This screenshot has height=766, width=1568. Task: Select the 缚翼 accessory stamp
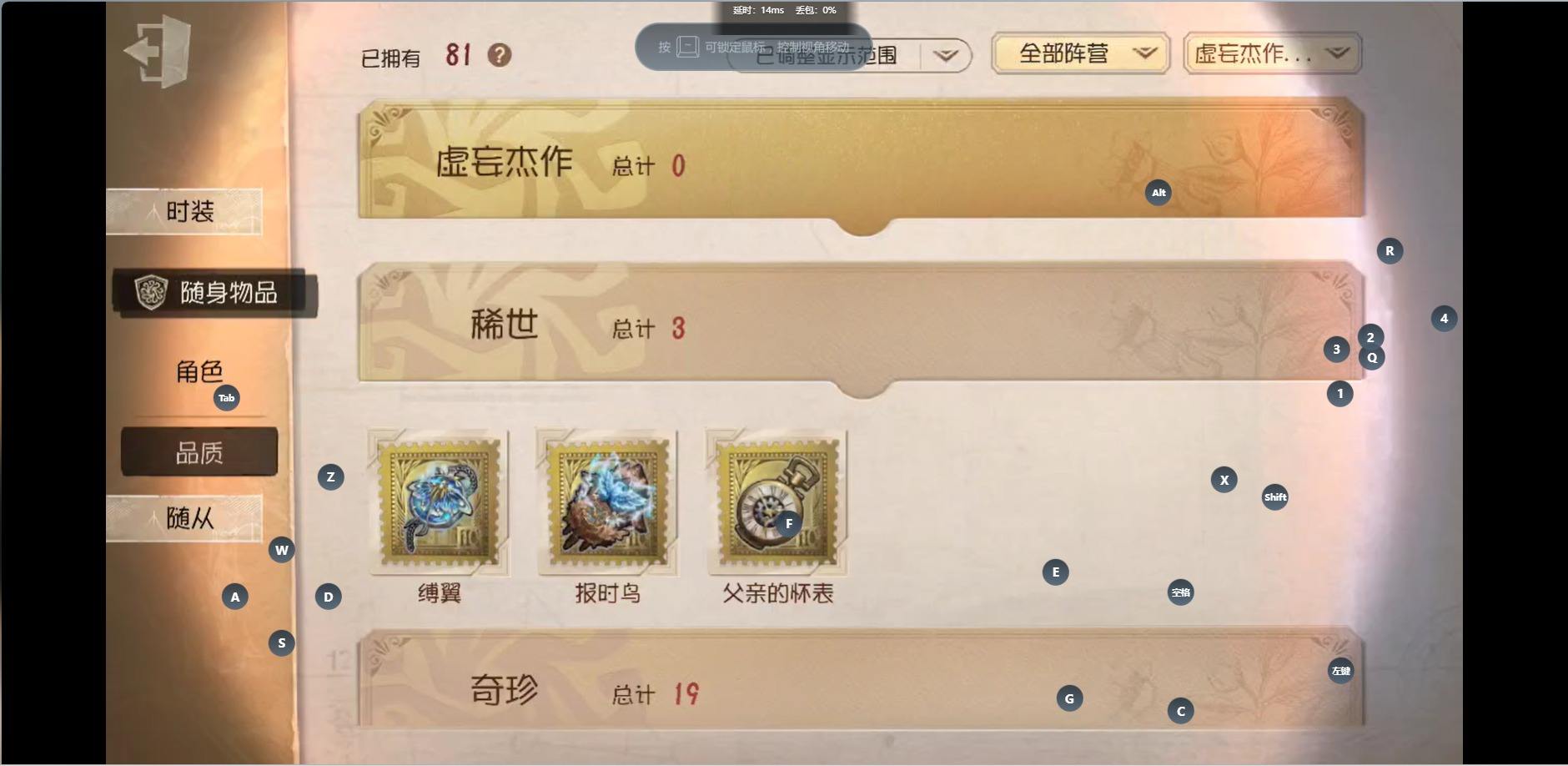point(439,502)
